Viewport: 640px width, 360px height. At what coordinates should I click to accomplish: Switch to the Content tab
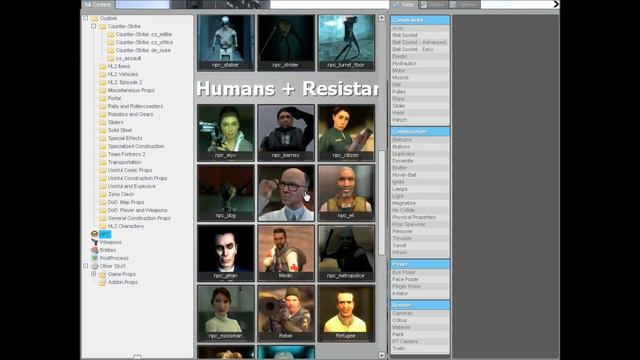pos(98,4)
